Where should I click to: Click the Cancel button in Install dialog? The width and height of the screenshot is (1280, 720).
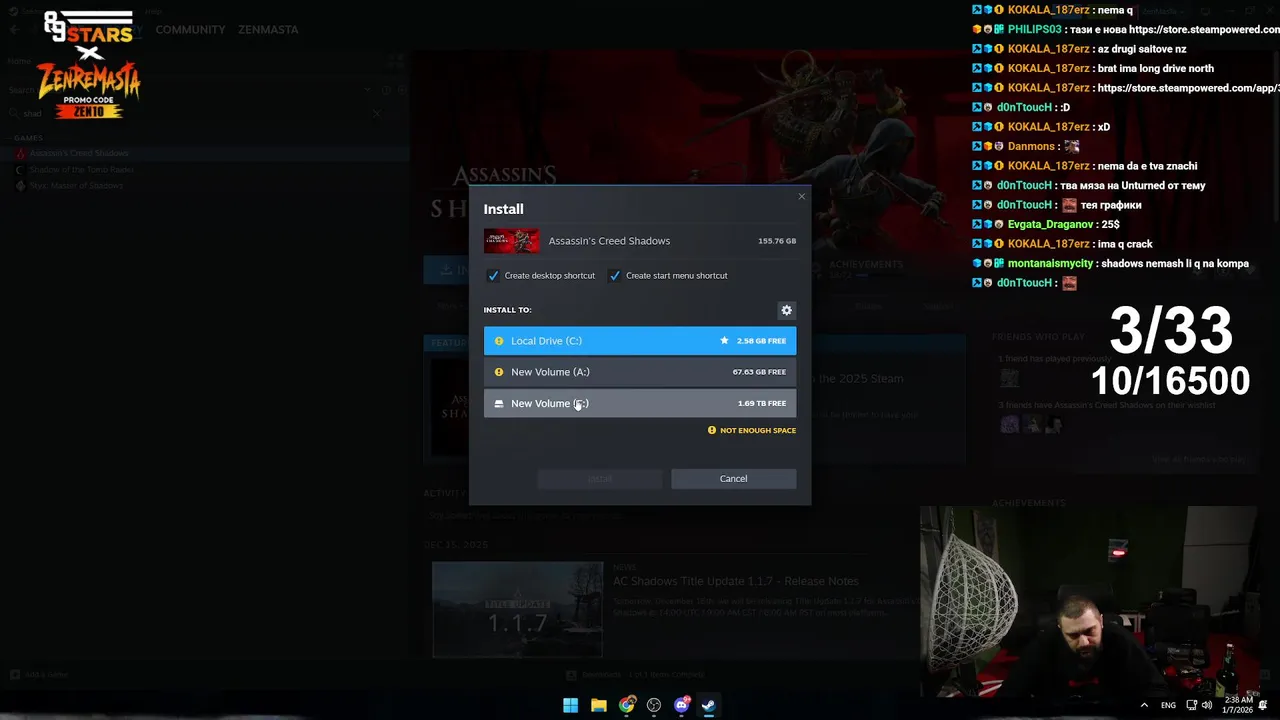tap(733, 478)
